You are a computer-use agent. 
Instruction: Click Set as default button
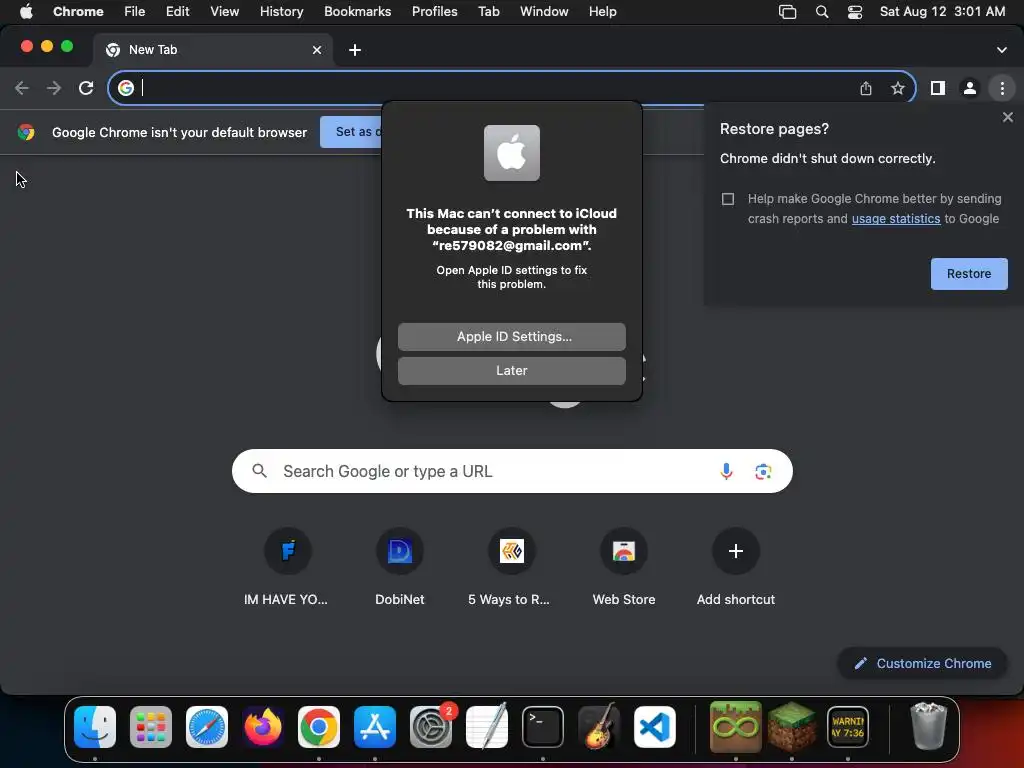pos(351,132)
